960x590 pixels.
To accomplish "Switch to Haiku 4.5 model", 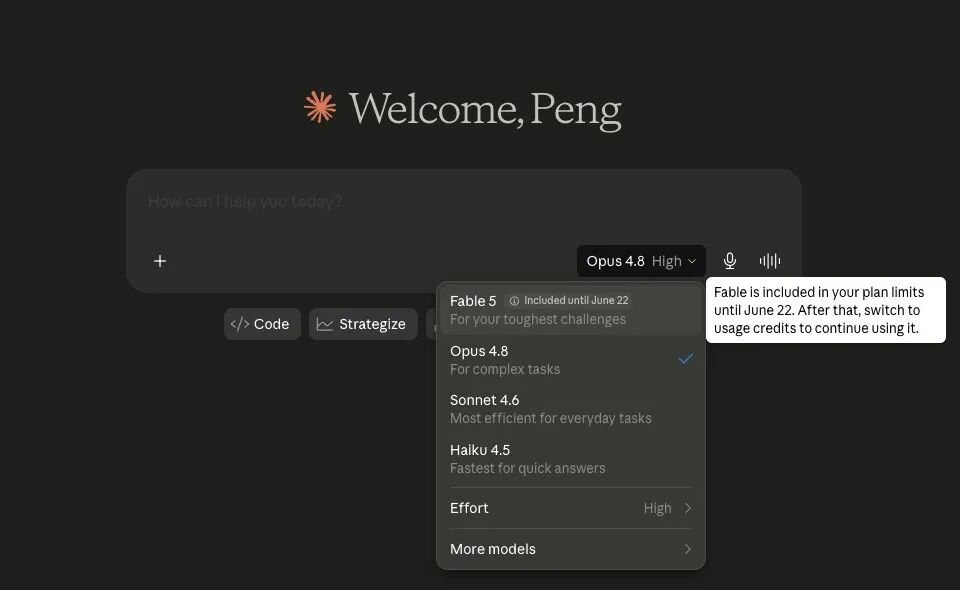I will pyautogui.click(x=571, y=459).
